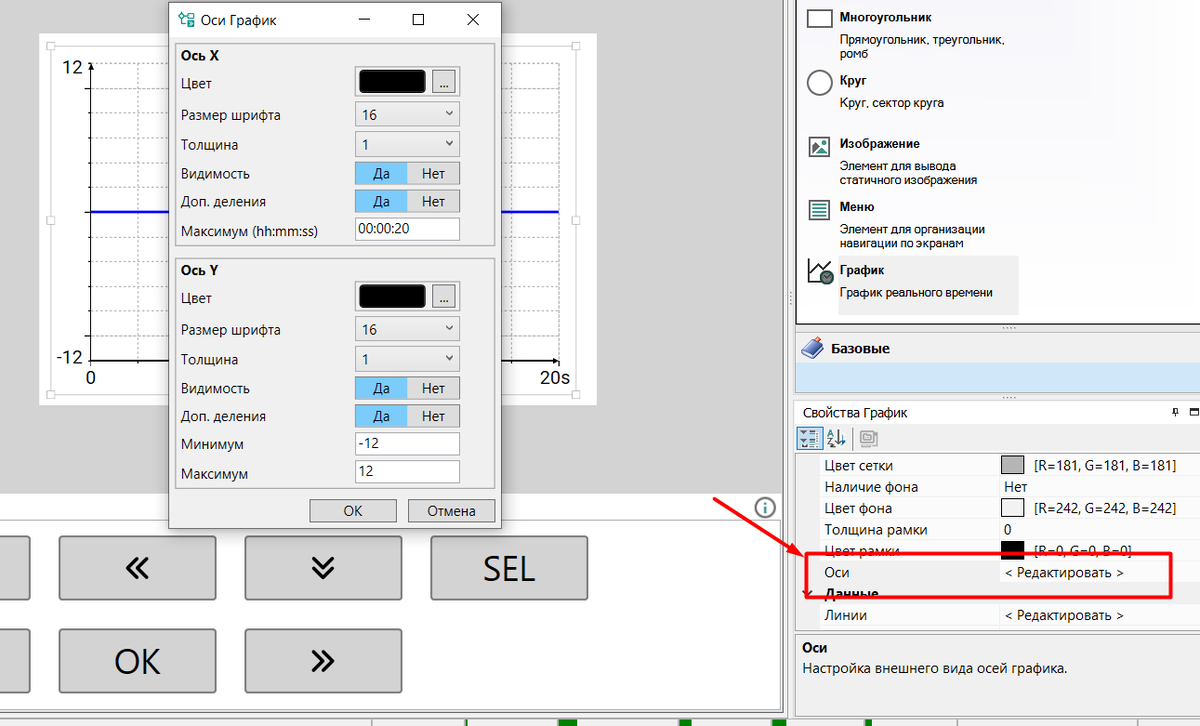
Task: Collapse the Данные property group
Action: tap(808, 593)
